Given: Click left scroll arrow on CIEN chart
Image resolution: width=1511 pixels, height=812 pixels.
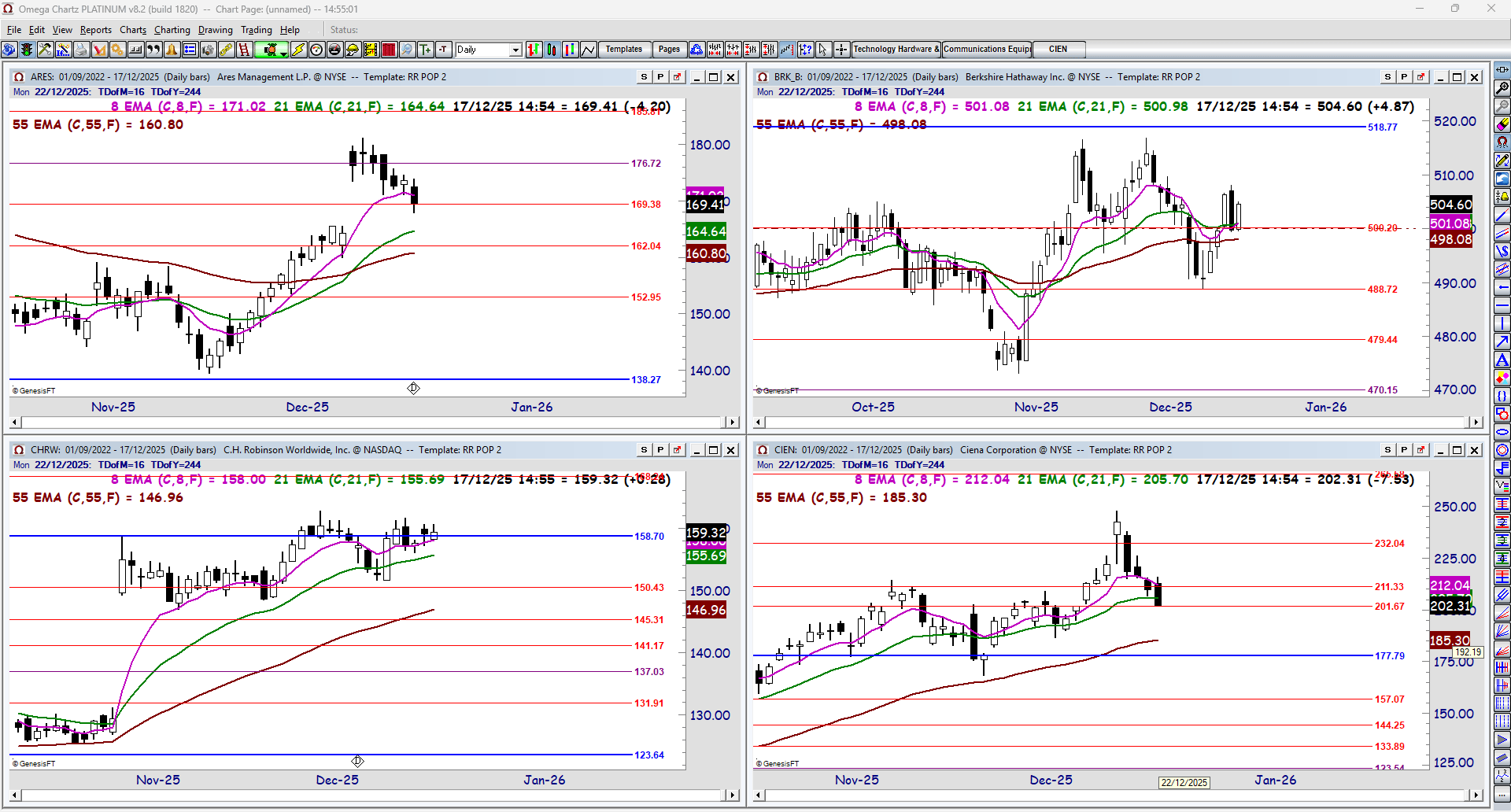Looking at the screenshot, I should [759, 795].
